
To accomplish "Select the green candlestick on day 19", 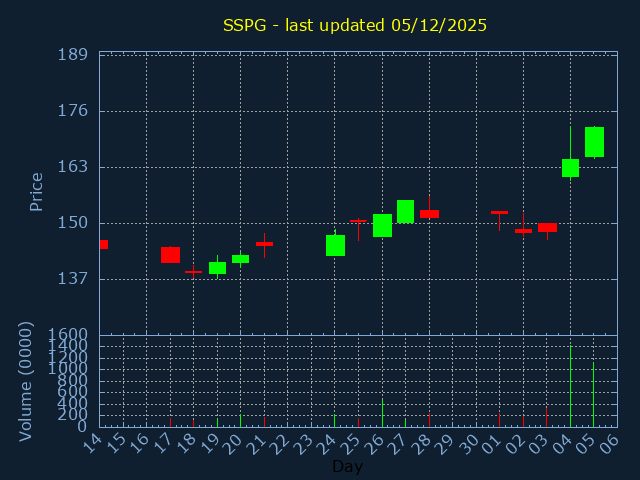I will click(217, 268).
